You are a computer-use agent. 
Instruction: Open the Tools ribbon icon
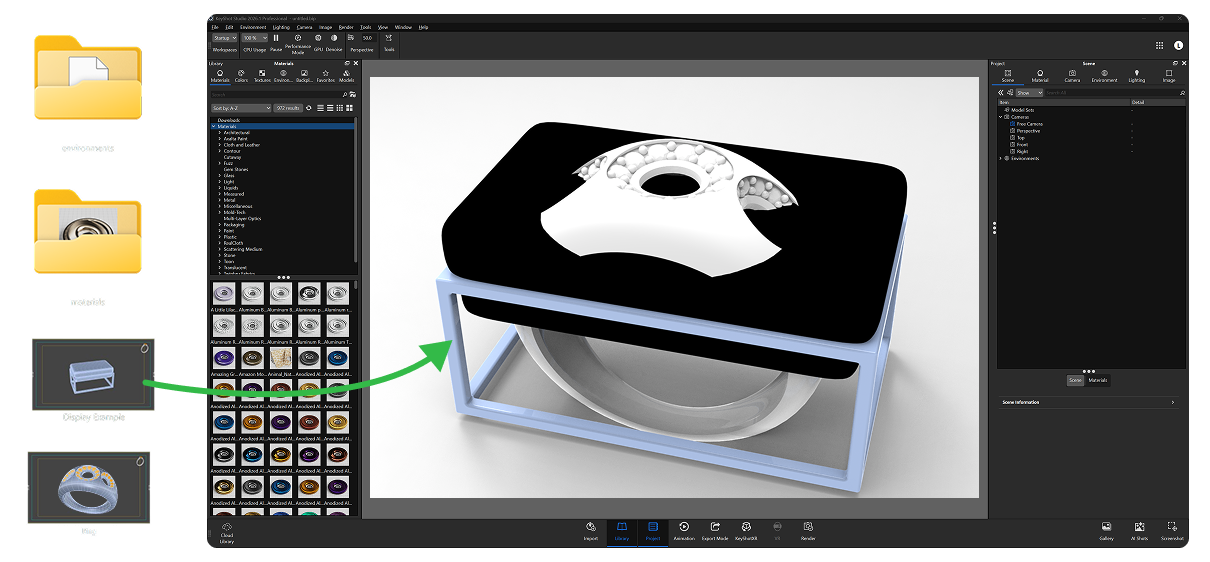coord(389,42)
